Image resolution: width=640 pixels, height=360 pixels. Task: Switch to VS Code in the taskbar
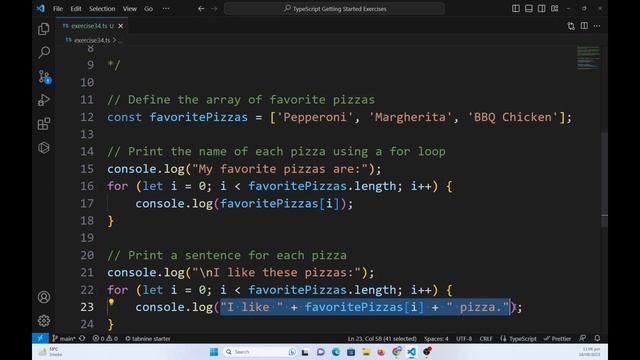click(411, 352)
